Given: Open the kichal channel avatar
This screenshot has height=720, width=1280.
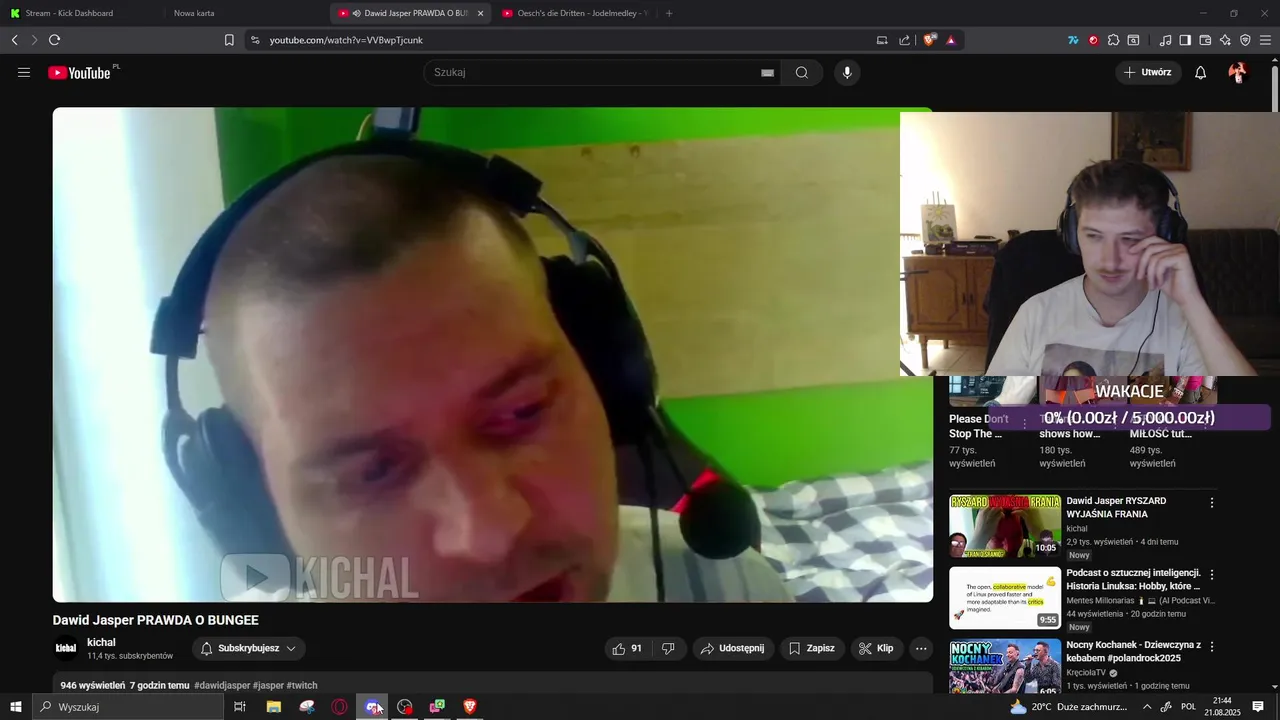Looking at the screenshot, I should point(66,648).
